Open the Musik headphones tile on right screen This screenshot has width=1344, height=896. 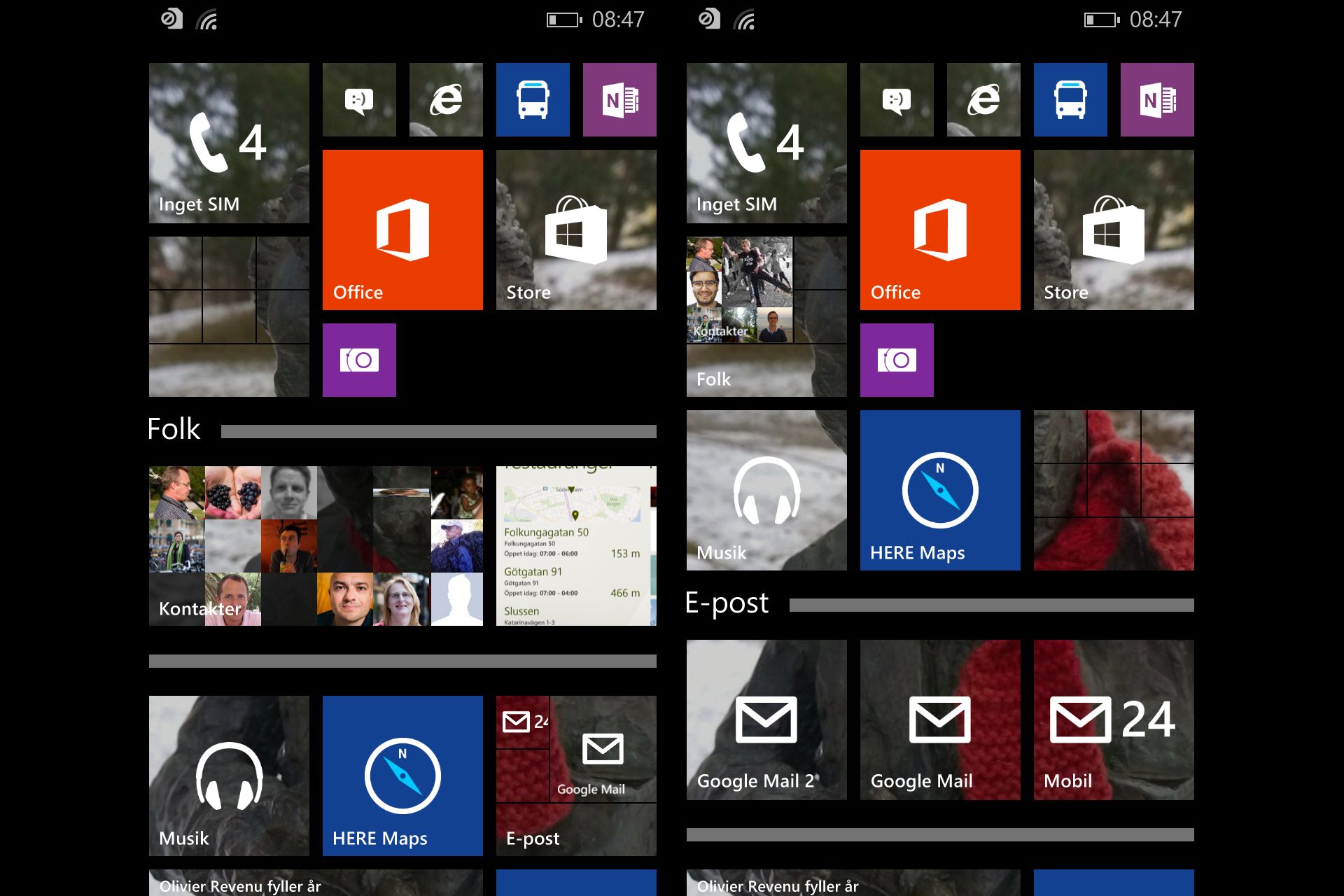coord(766,490)
